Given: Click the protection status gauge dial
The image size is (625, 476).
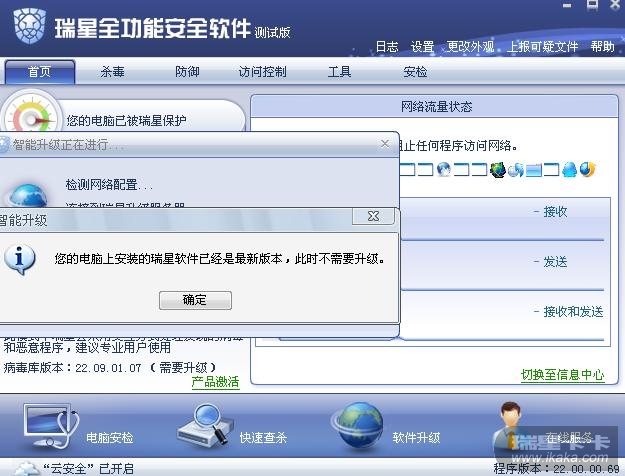Looking at the screenshot, I should 31,114.
